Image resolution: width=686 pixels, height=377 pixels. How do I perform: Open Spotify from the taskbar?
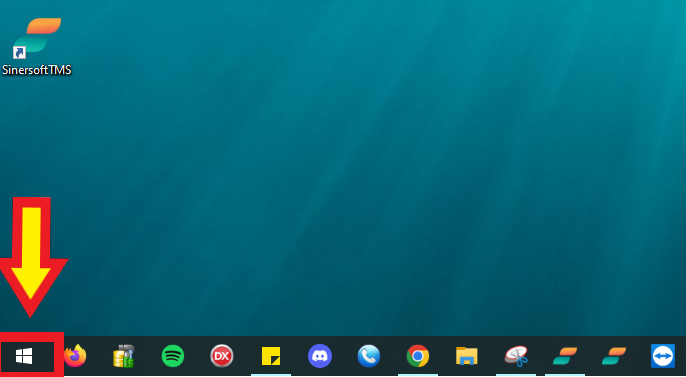click(173, 356)
